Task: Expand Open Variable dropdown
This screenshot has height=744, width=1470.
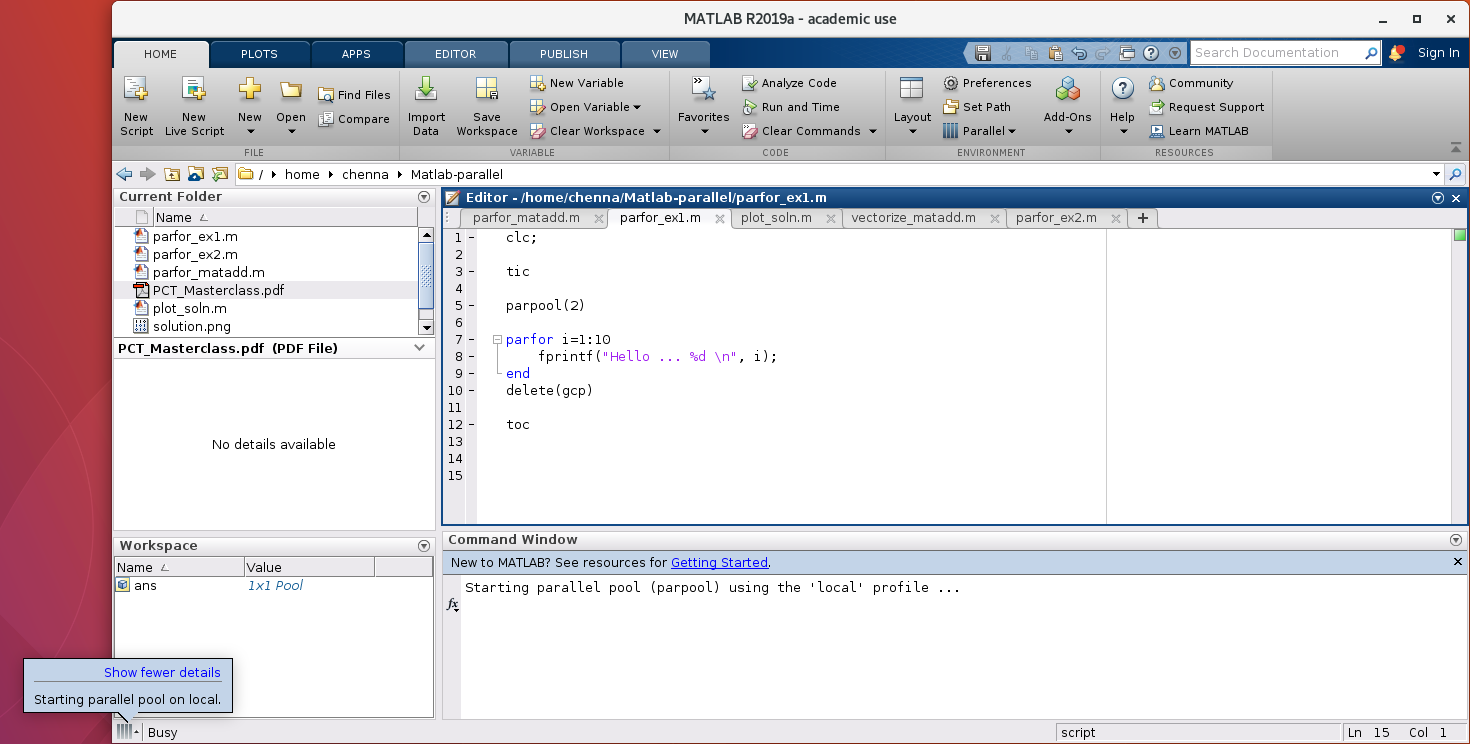Action: (637, 107)
